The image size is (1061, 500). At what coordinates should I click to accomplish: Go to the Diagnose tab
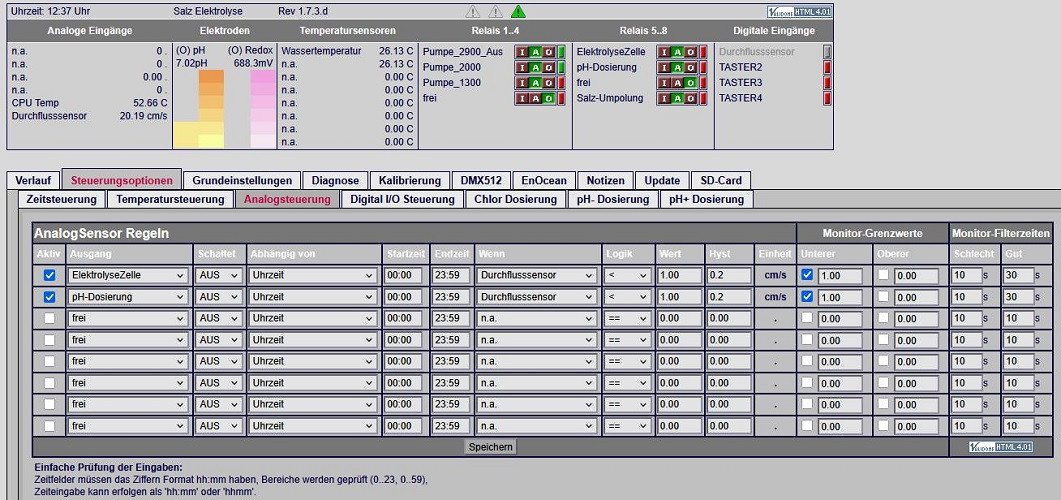[x=335, y=181]
